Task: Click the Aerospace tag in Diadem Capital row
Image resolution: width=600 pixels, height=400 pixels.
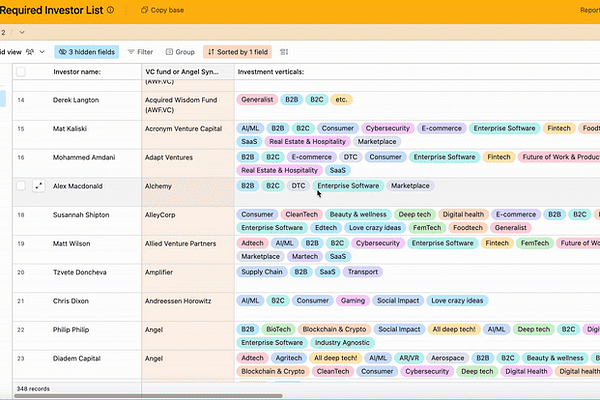Action: coord(447,358)
